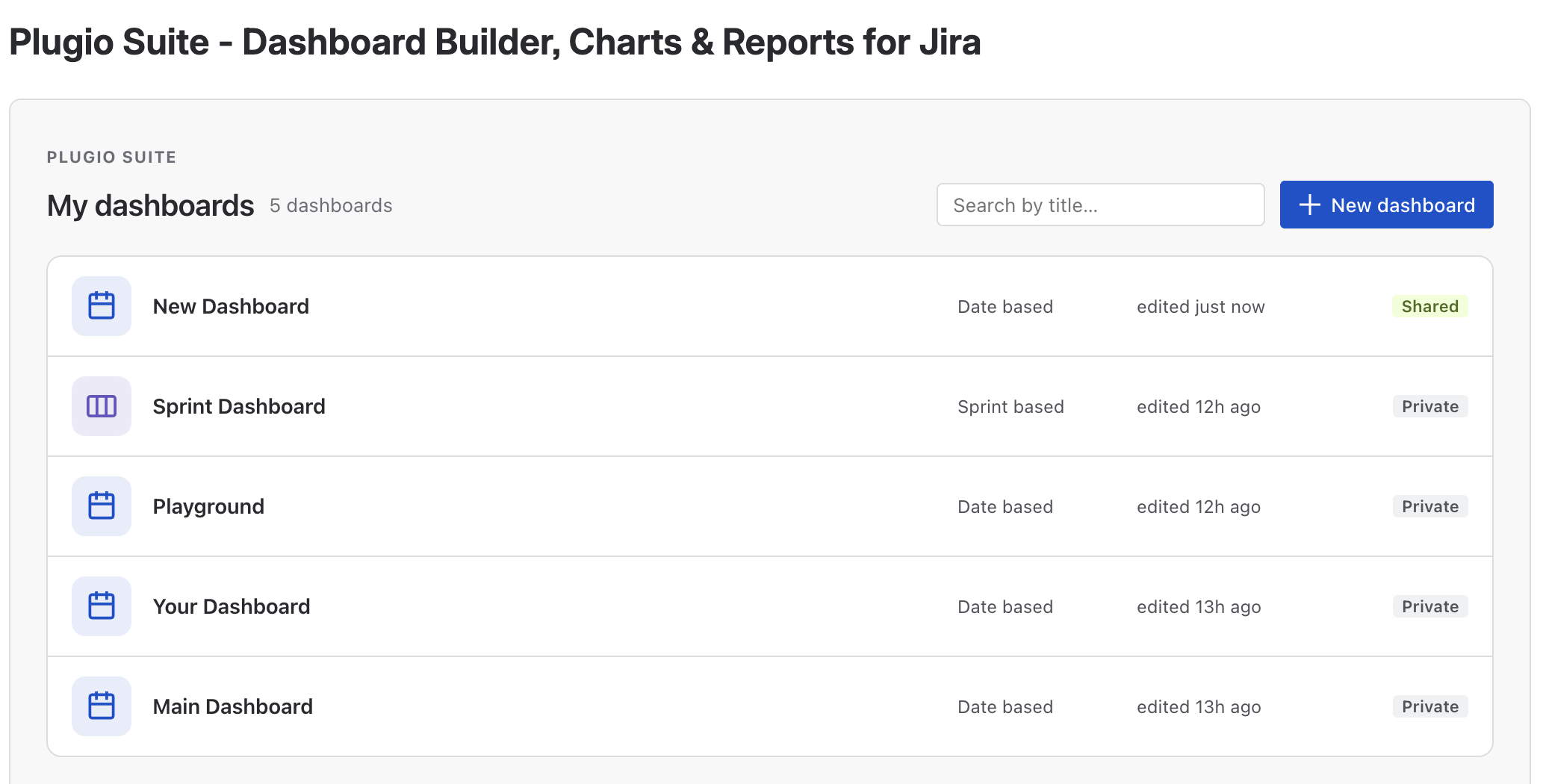Open the Playground dashboard
The width and height of the screenshot is (1543, 784).
click(770, 506)
